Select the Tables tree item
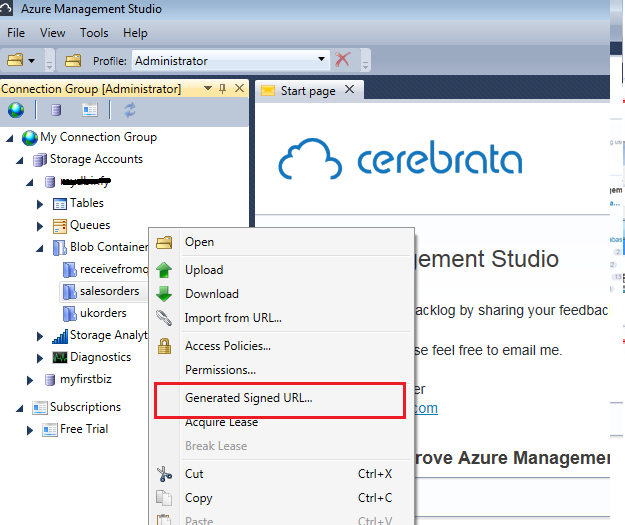Image resolution: width=625 pixels, height=525 pixels. coord(86,203)
